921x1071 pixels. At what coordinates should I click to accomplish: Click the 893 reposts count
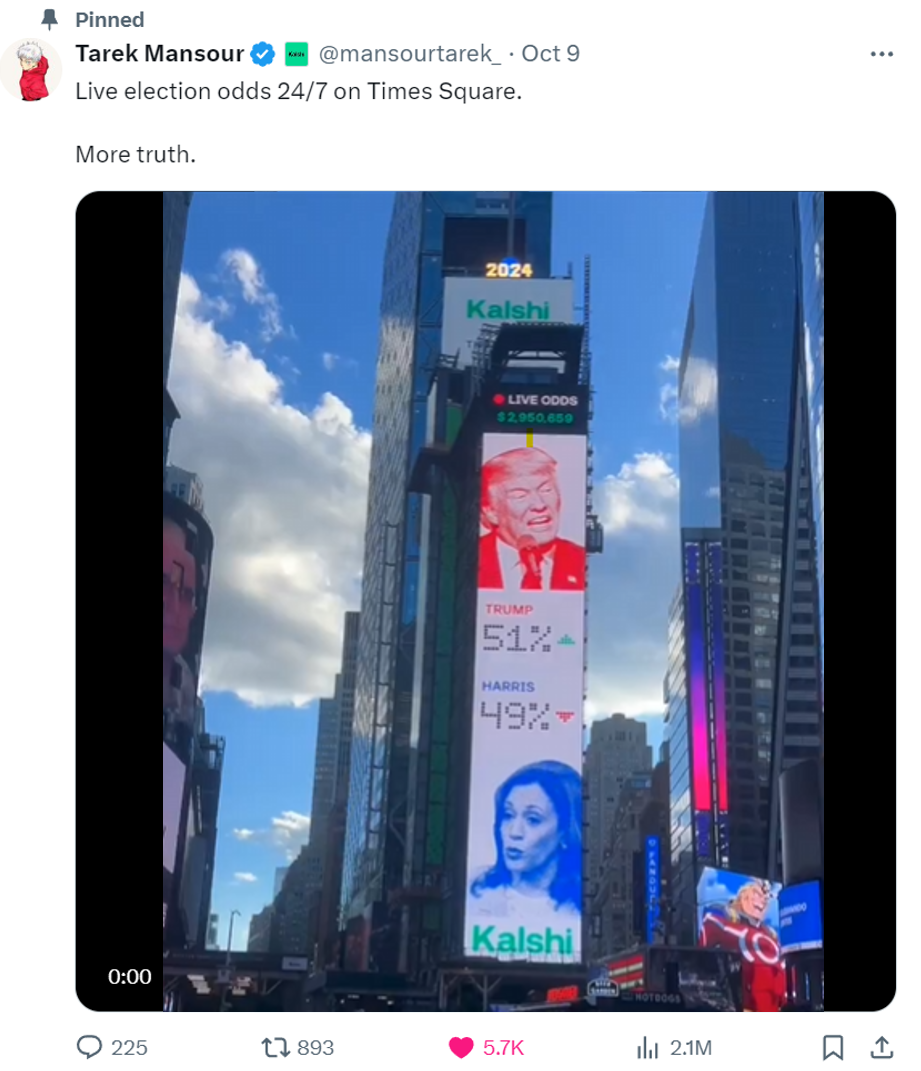(316, 1048)
